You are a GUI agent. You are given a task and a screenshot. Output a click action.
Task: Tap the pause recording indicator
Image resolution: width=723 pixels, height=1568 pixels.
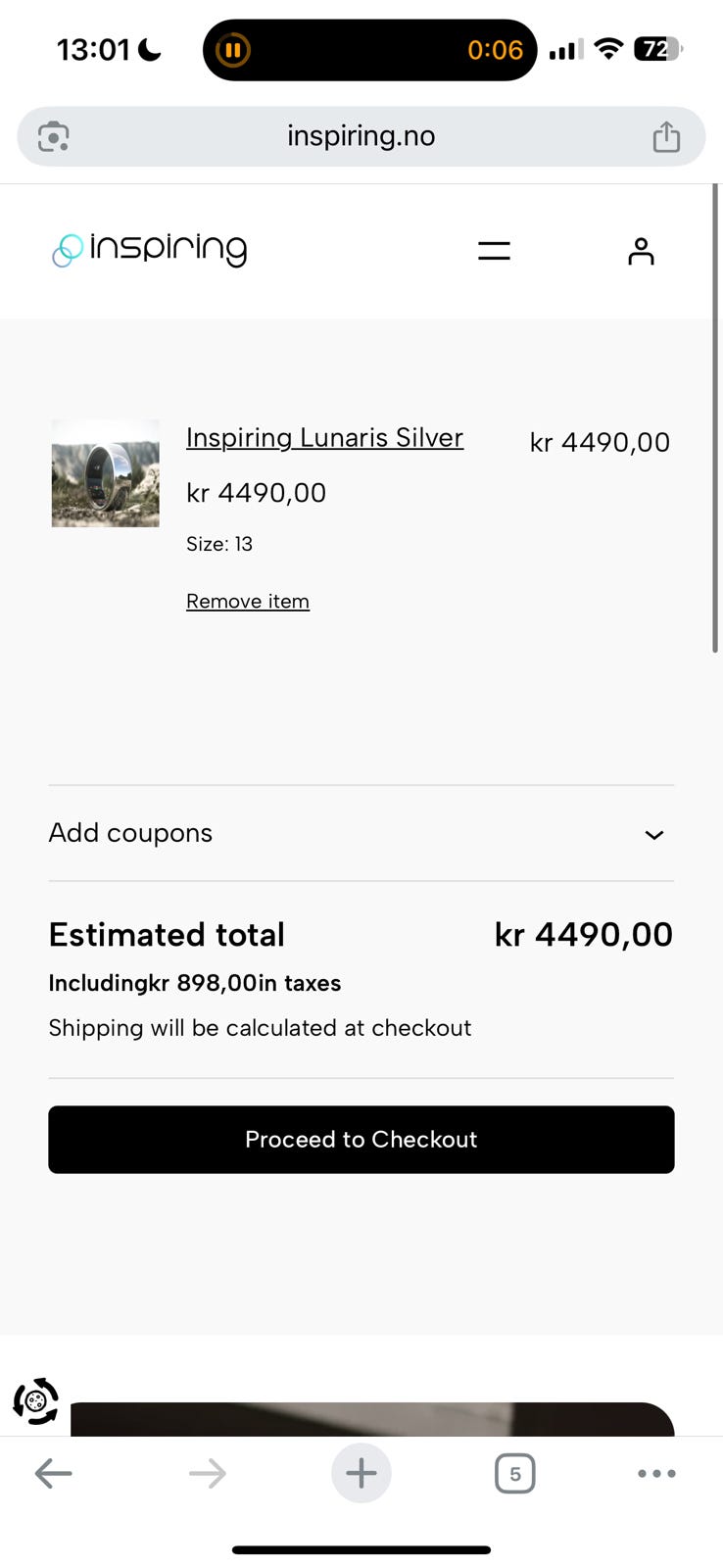tap(233, 50)
